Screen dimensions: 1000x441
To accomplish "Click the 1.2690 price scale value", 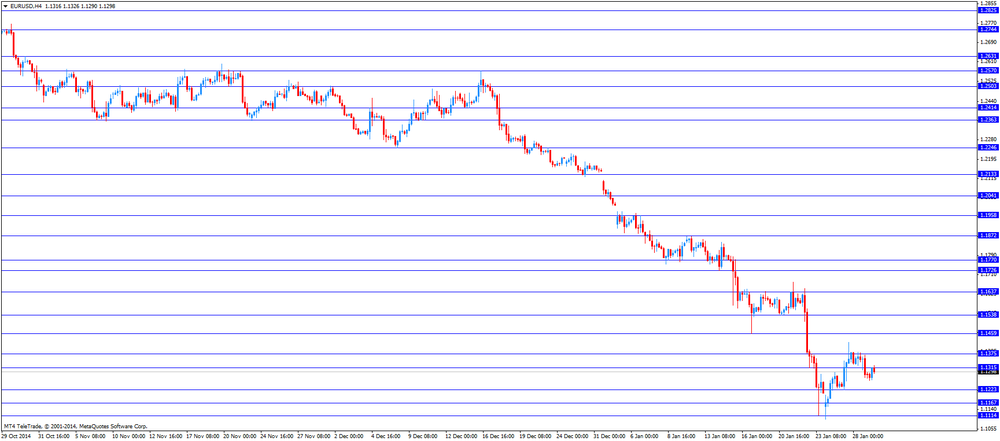I will [987, 41].
